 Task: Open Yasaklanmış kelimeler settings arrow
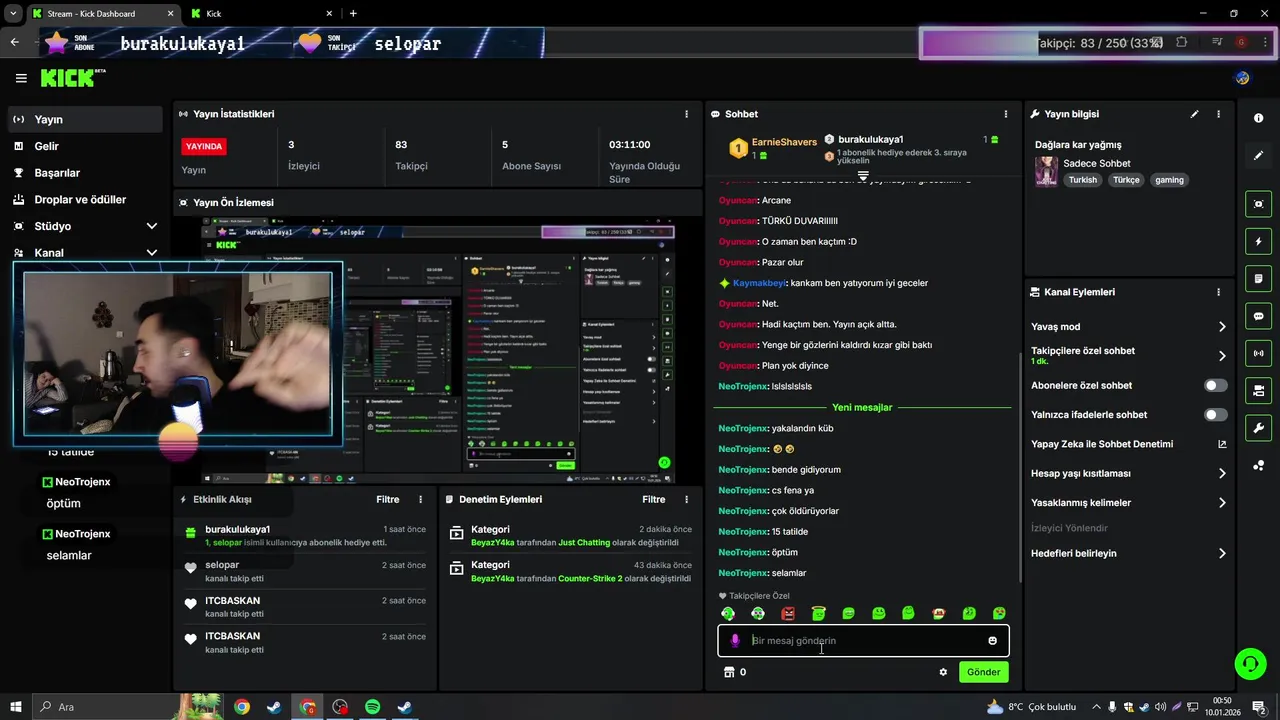point(1222,503)
